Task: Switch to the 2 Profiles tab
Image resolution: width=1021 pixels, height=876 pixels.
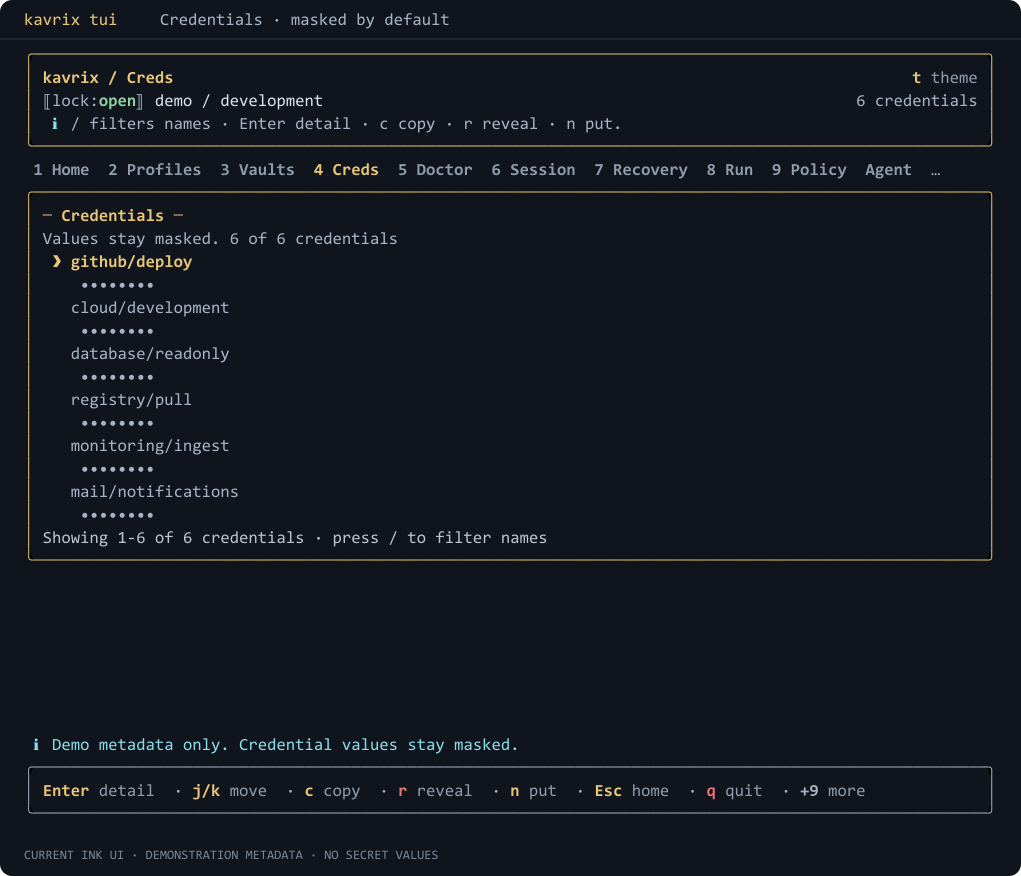Action: click(154, 170)
